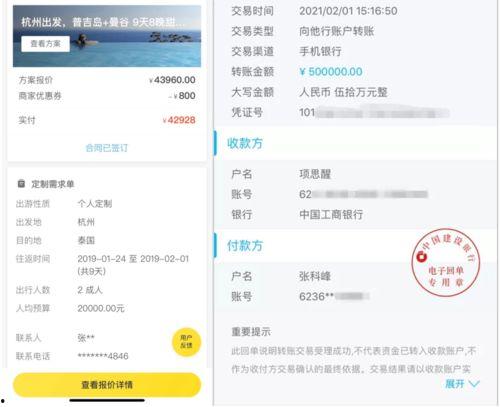Click the 重要提示 heading

[251, 332]
